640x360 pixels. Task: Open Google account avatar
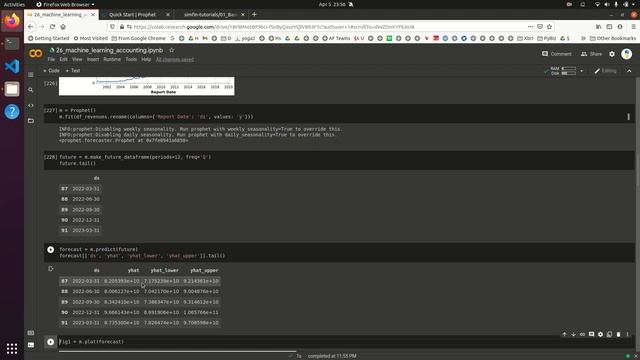[x=627, y=54]
